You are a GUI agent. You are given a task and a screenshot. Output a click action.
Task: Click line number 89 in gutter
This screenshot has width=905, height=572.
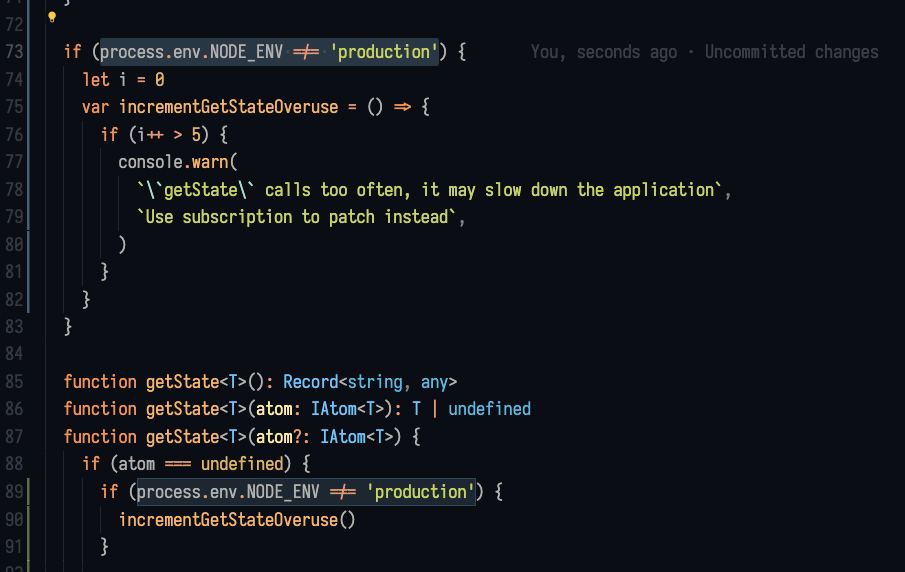[14, 492]
